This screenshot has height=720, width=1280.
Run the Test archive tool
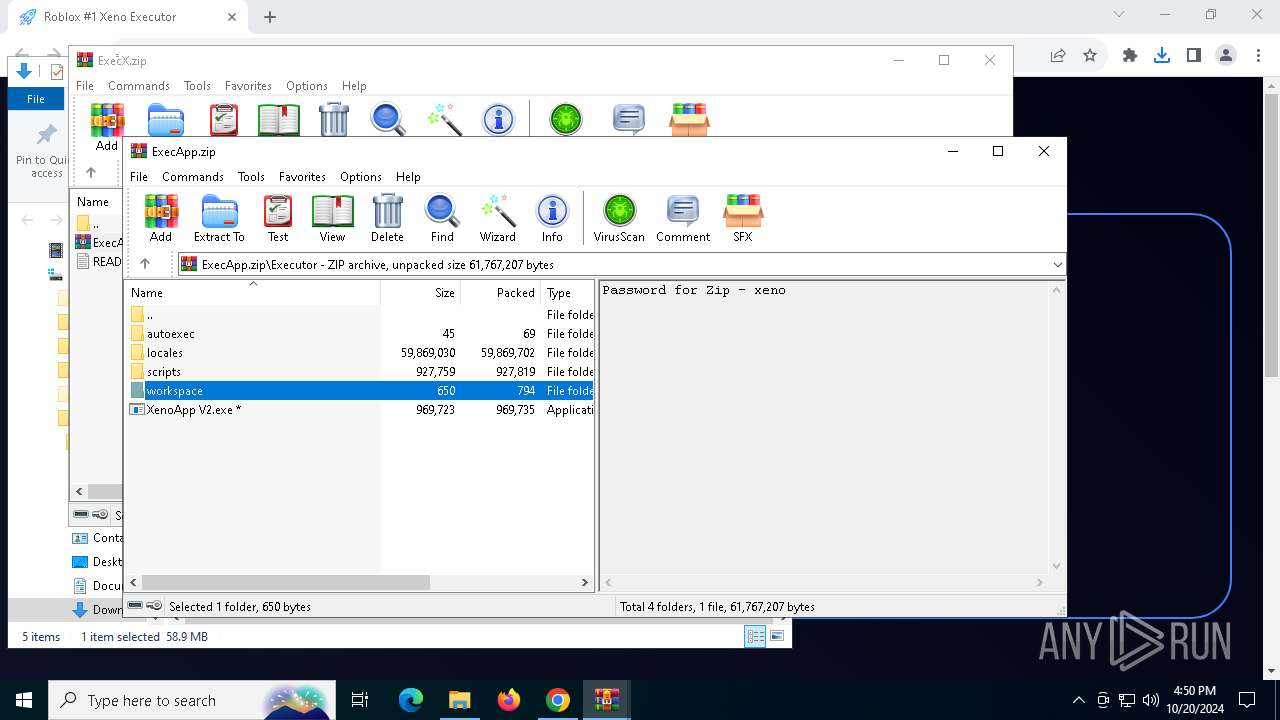(x=278, y=219)
